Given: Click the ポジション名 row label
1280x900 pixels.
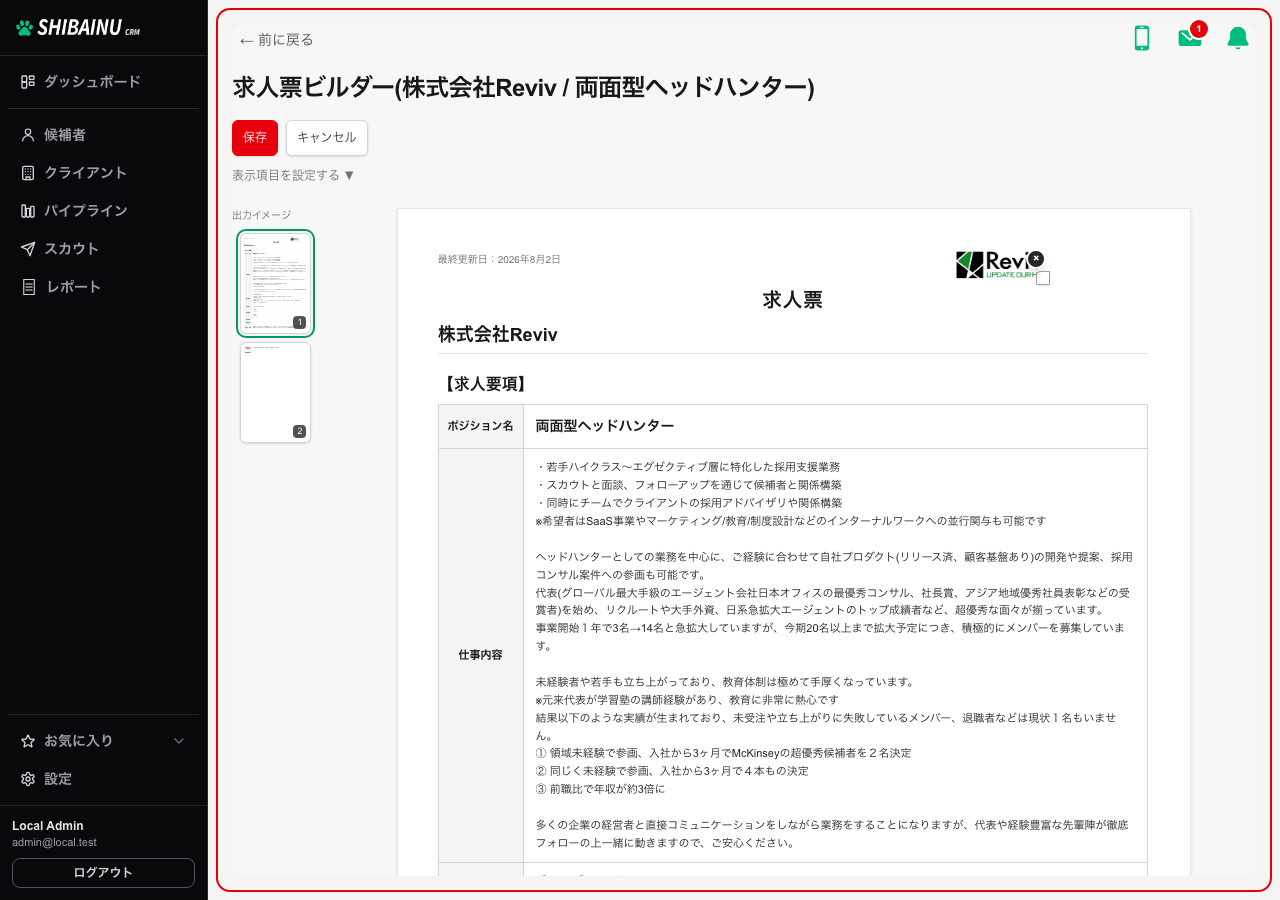Looking at the screenshot, I should 480,426.
